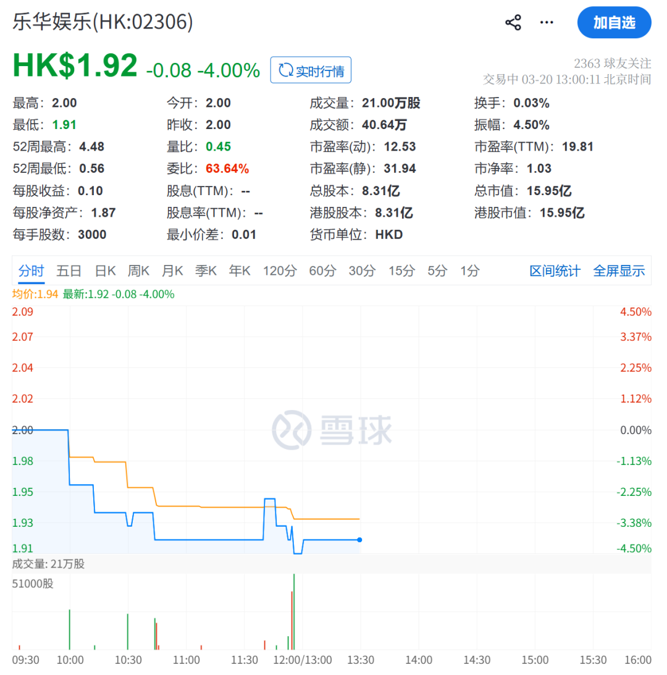
Task: Open the 周K chart tab
Action: (x=139, y=270)
